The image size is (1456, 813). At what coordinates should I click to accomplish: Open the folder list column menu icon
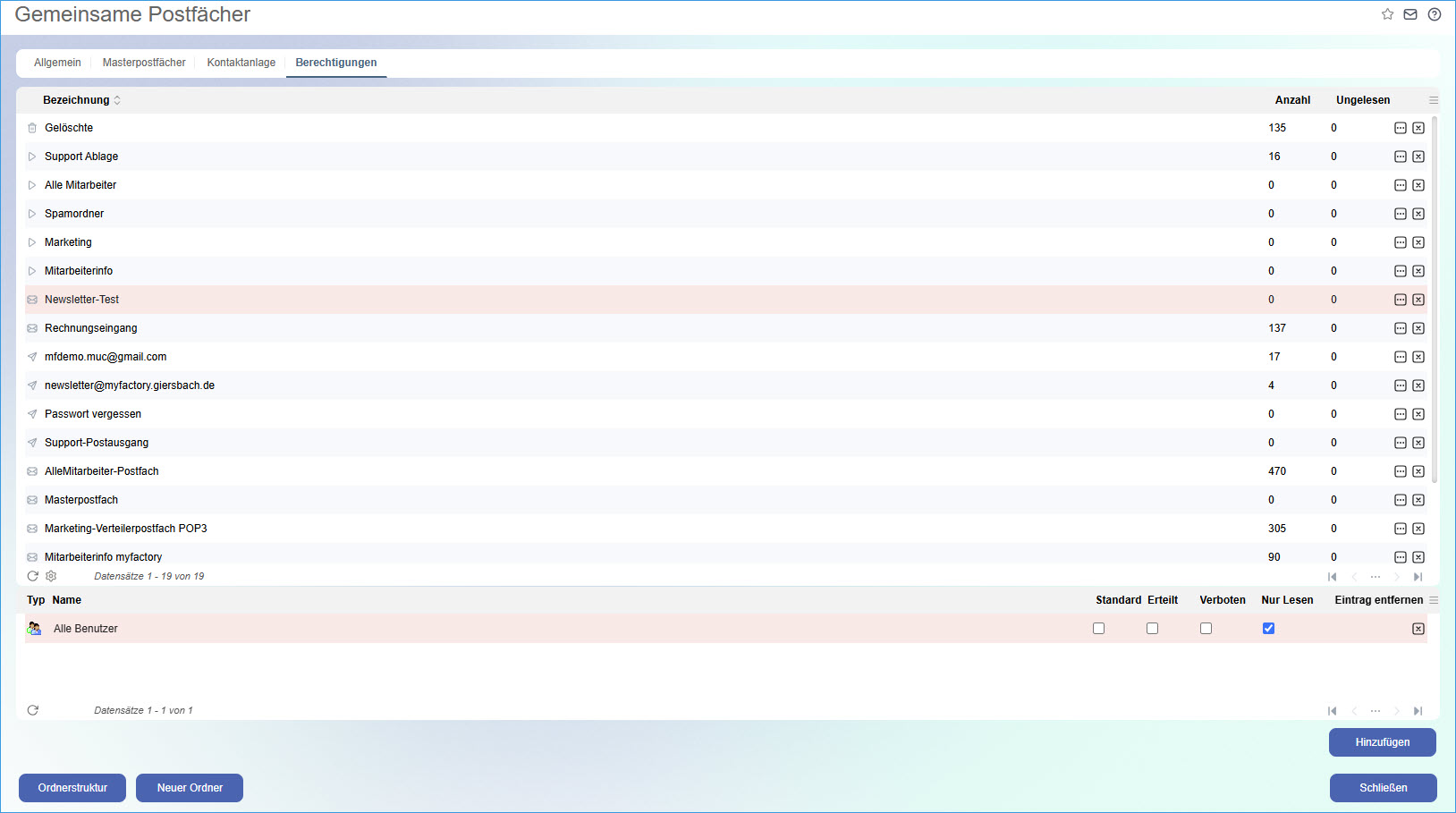[1434, 100]
